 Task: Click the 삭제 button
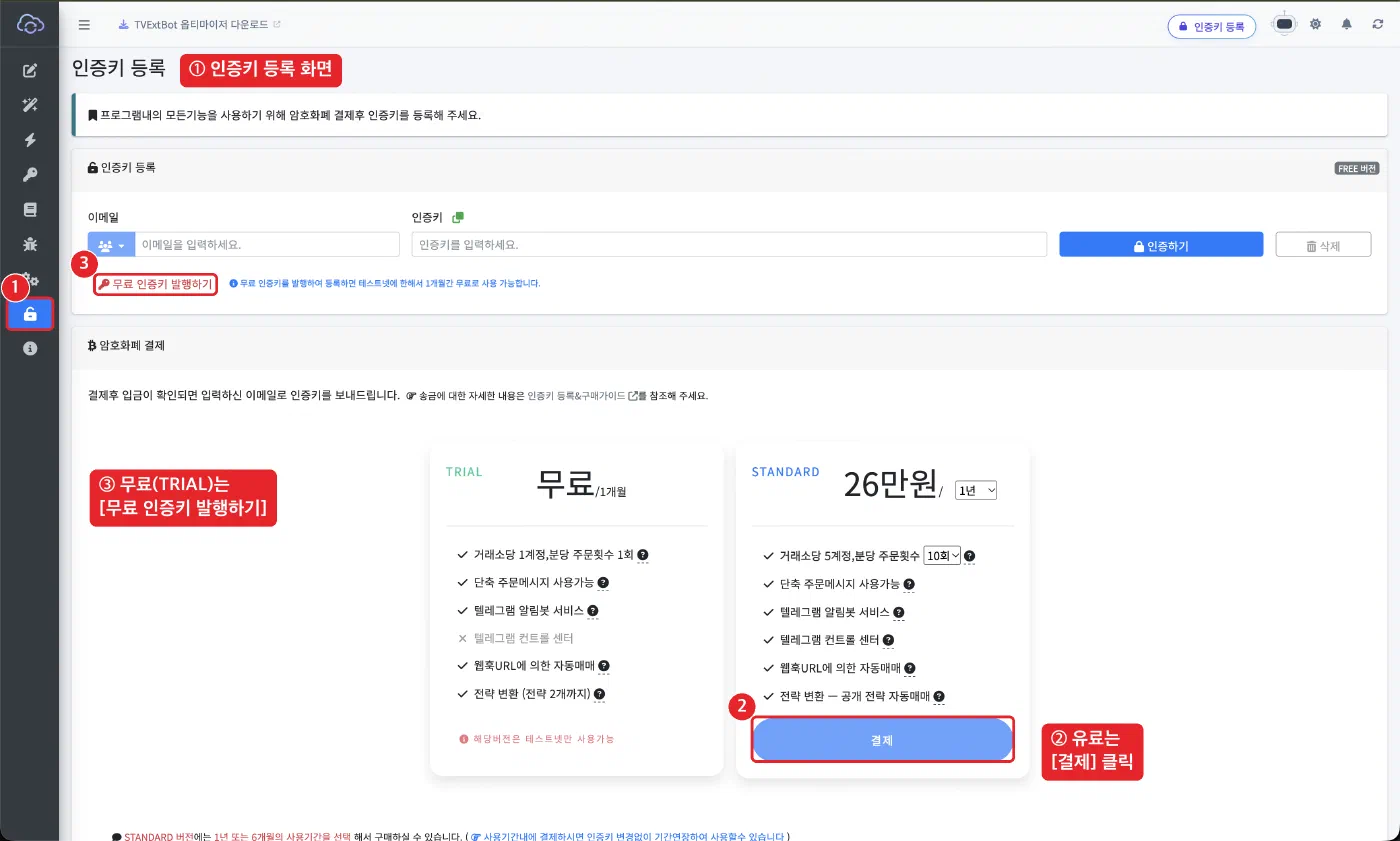point(1323,245)
